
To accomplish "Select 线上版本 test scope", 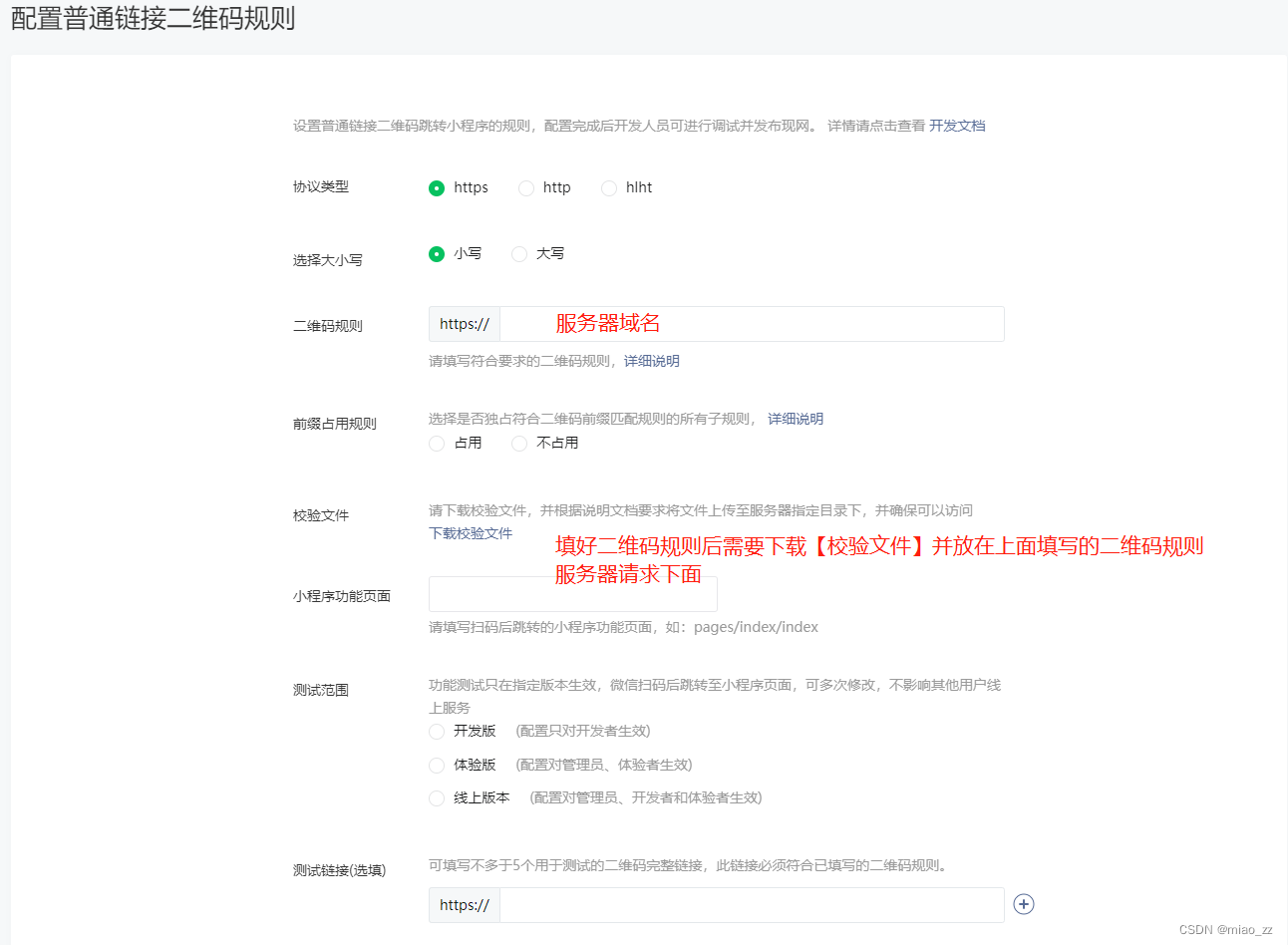I will pyautogui.click(x=437, y=798).
